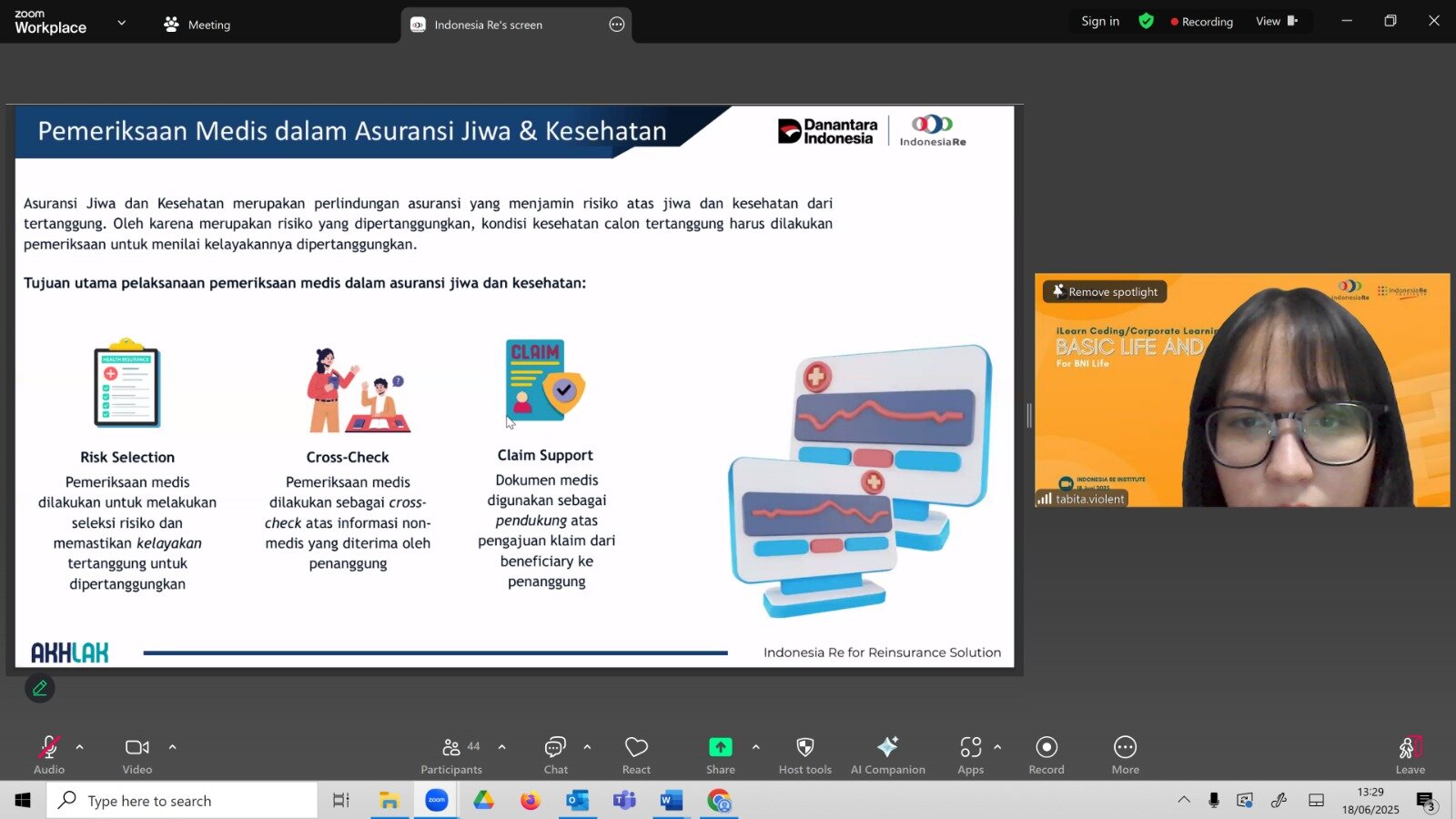Click the Leave meeting button
Screen dimensions: 1456x819
tap(1410, 755)
